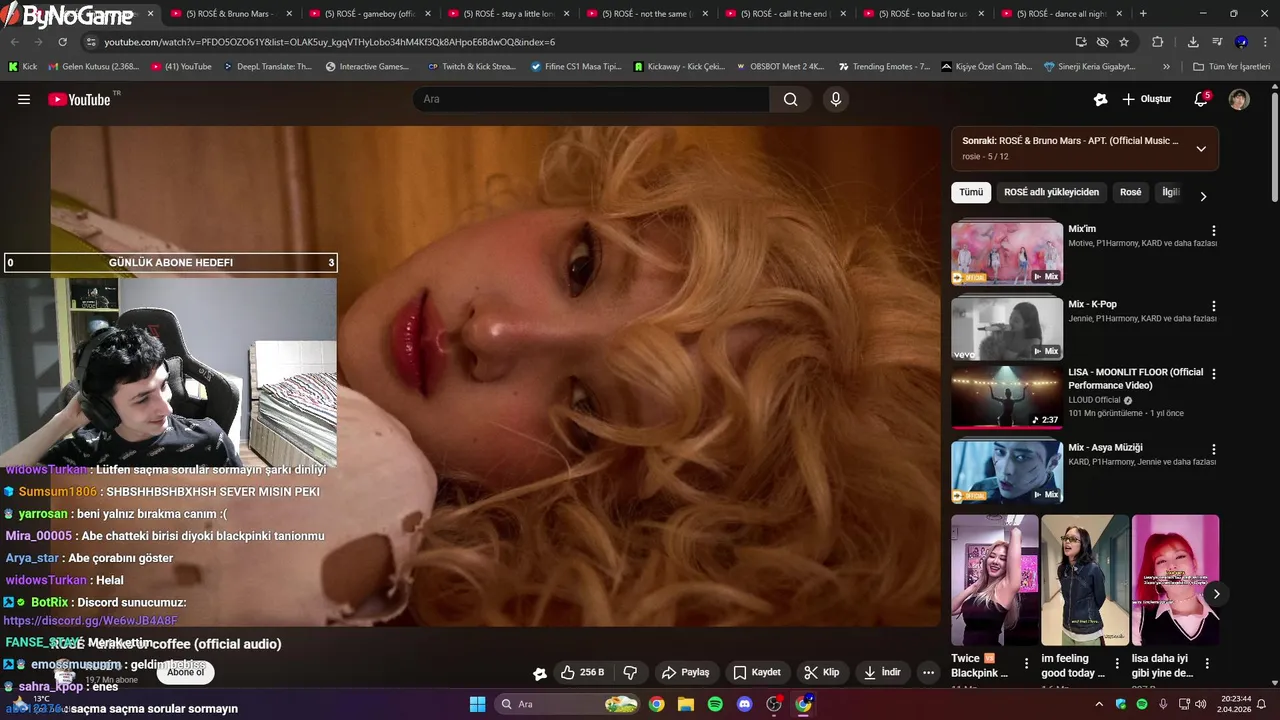Bookmark this page with star icon
Viewport: 1280px width, 720px height.
[1124, 42]
